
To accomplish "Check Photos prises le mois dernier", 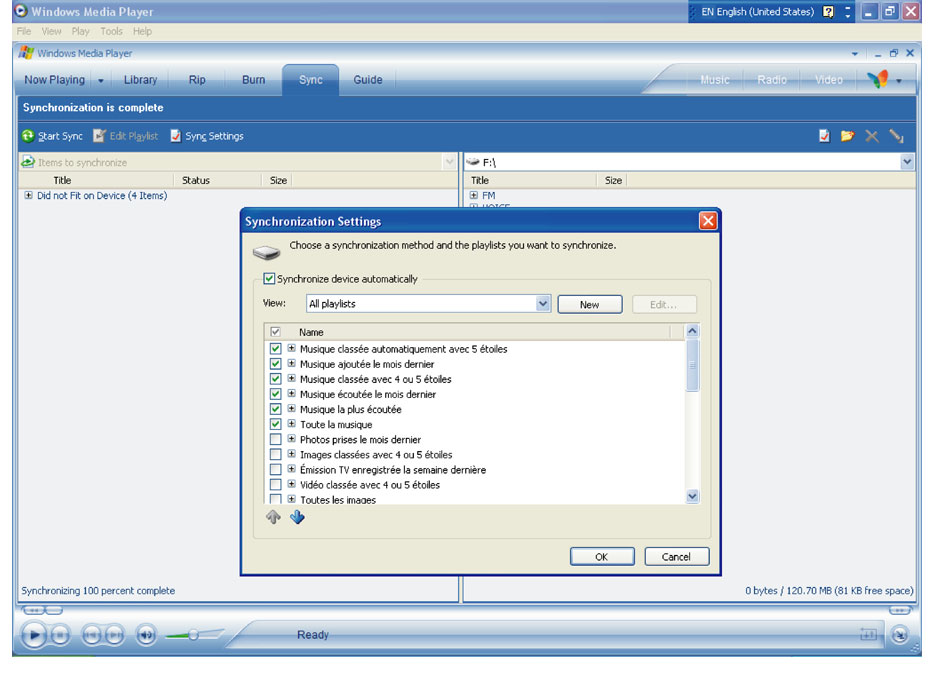I will tap(275, 439).
